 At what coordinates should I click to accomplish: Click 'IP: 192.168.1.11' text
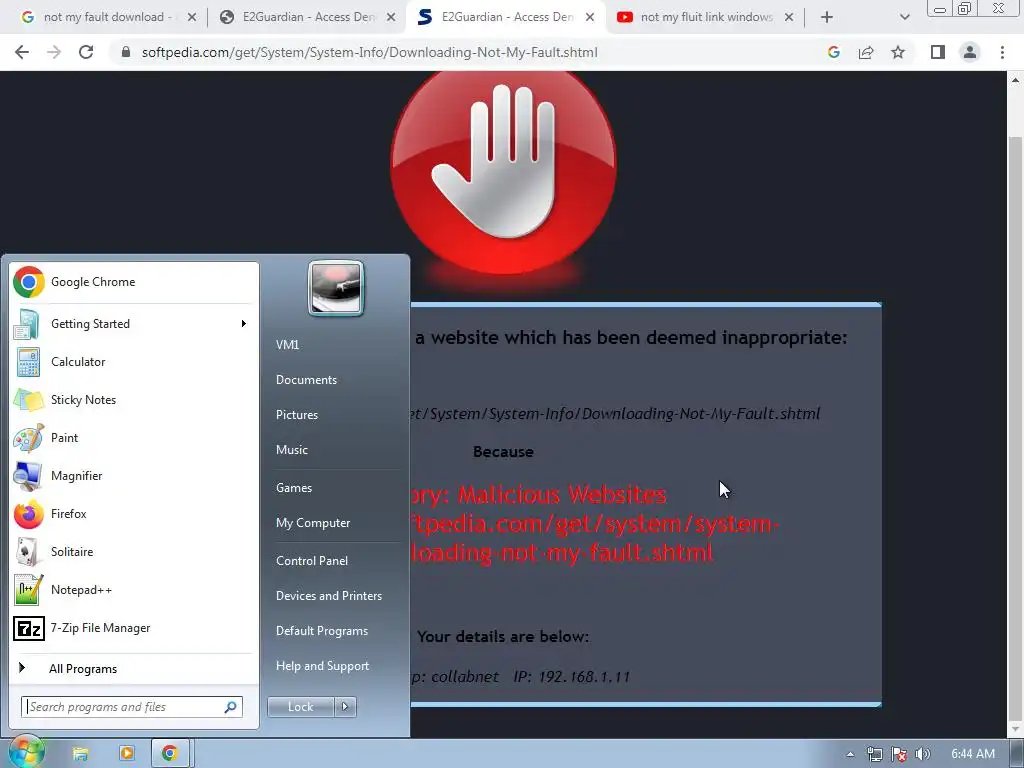571,677
